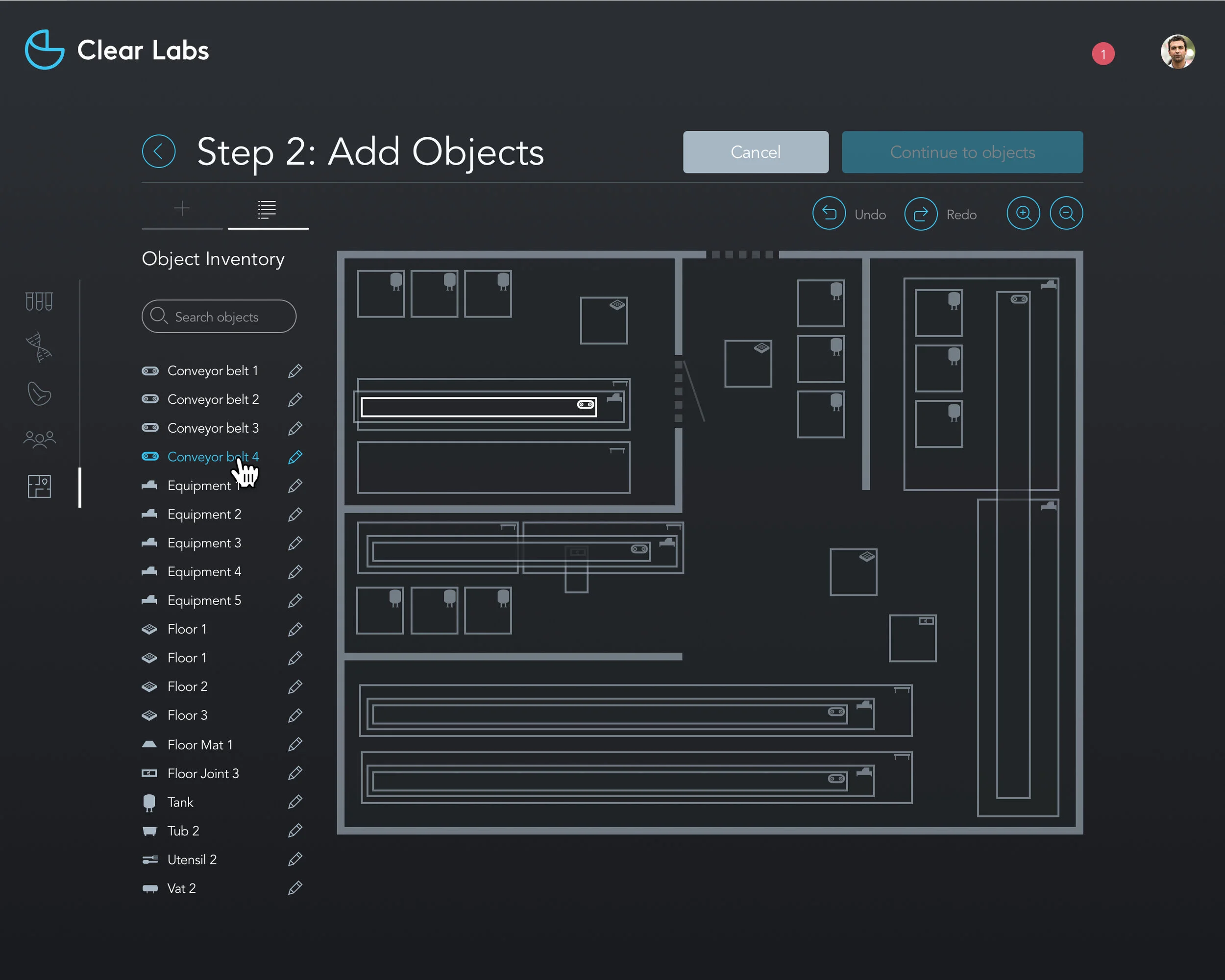
Task: Zoom in on the floor plan
Action: 1023,214
